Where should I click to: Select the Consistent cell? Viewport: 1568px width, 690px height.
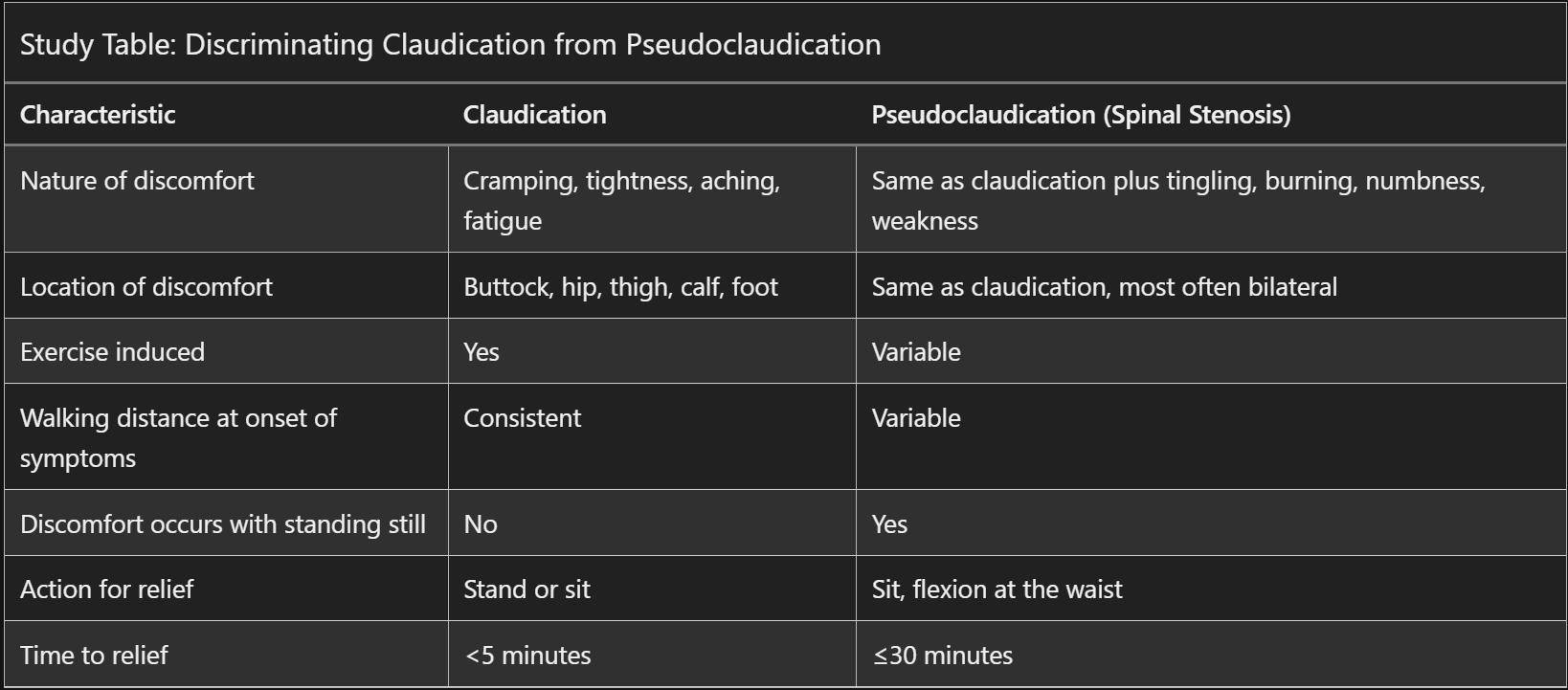(522, 418)
